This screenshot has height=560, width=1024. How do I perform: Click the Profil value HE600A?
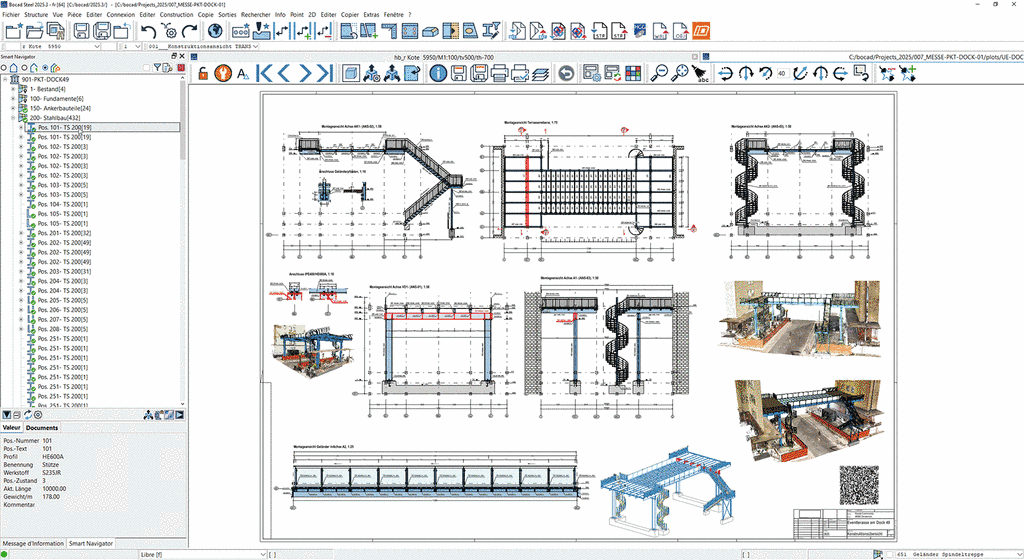53,456
